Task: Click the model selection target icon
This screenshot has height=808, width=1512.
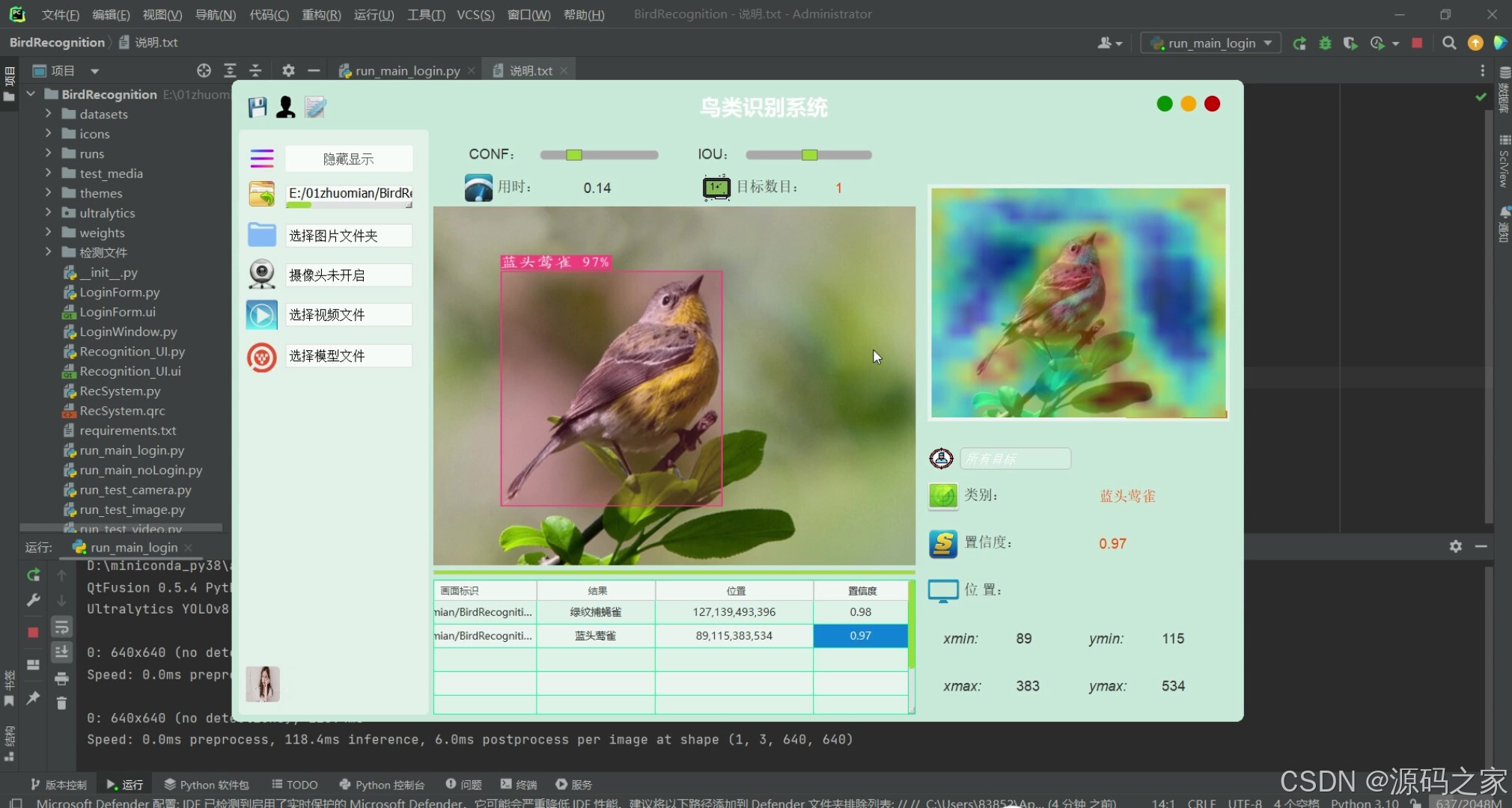Action: tap(260, 357)
